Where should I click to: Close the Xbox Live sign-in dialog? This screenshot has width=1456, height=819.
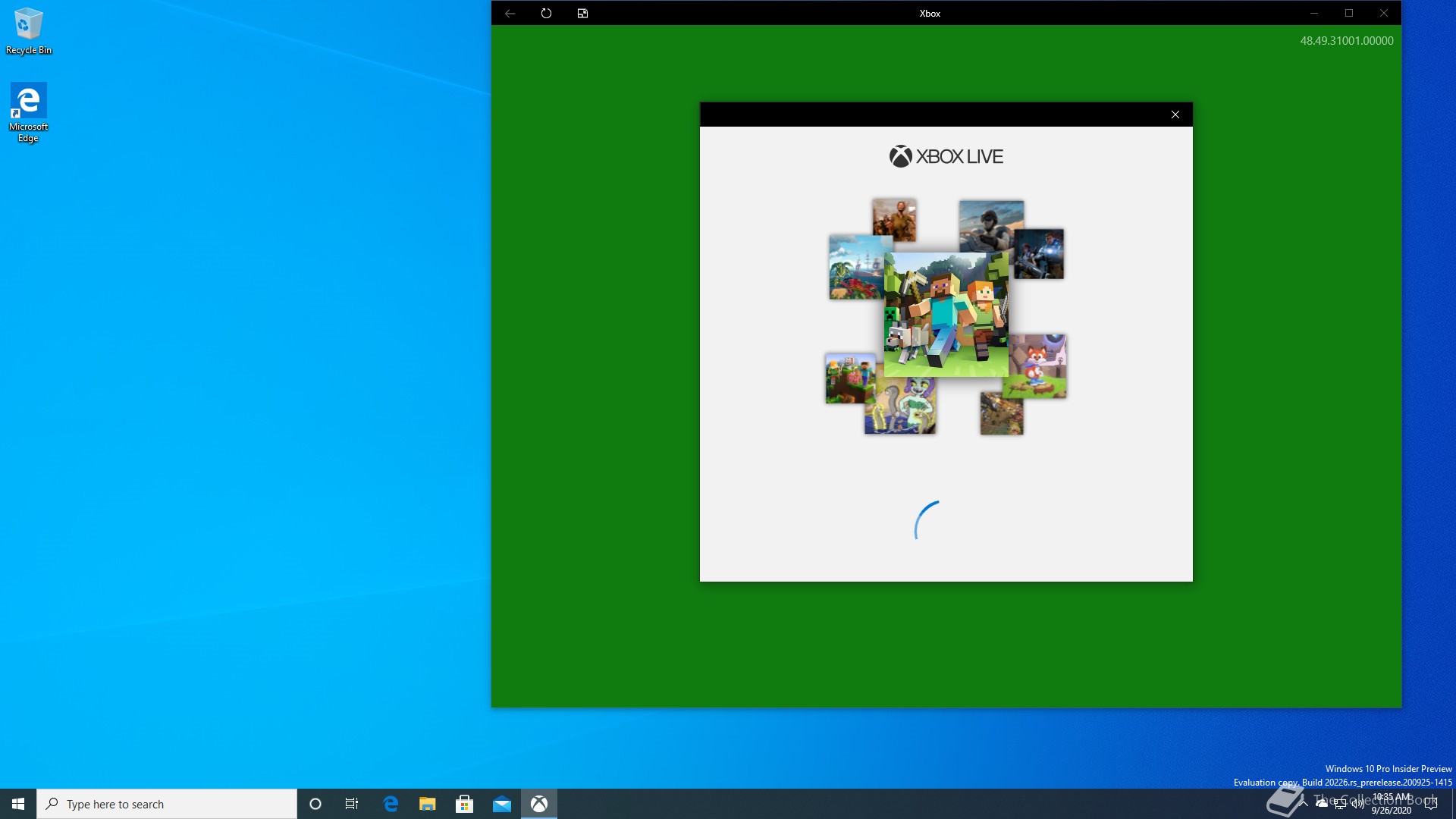point(1175,115)
